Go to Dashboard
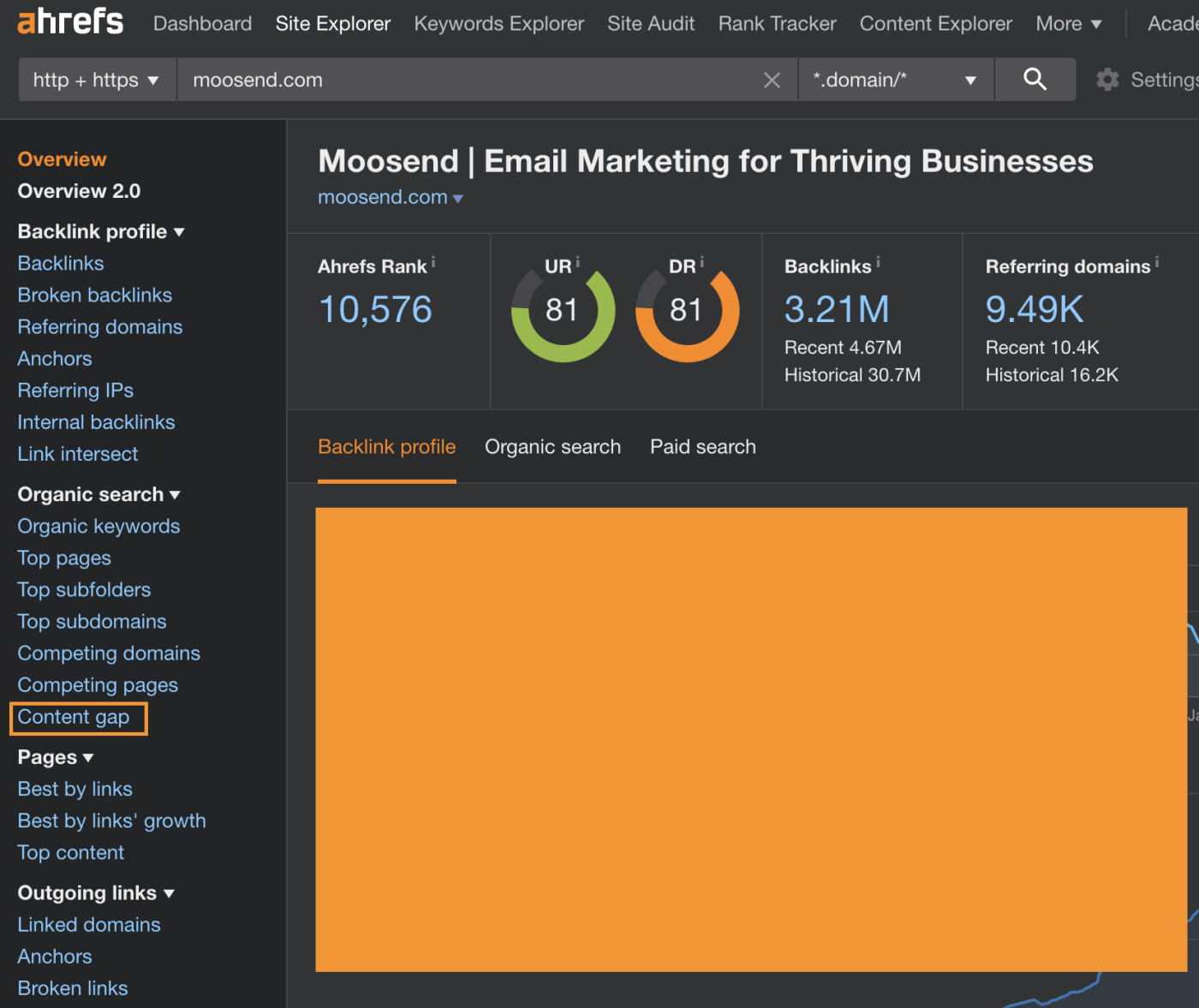This screenshot has width=1199, height=1008. pos(202,23)
